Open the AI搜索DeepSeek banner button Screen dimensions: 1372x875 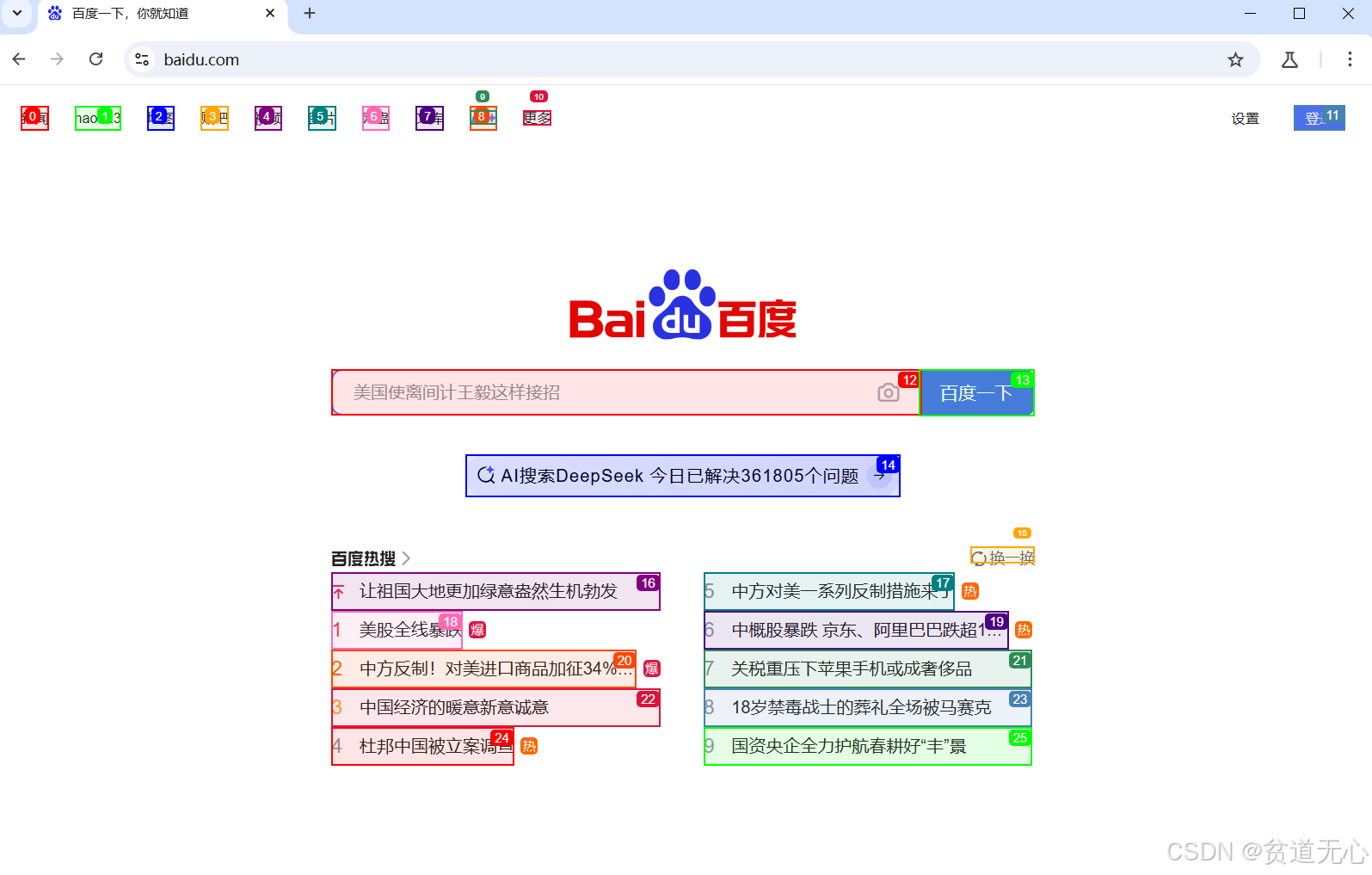683,476
